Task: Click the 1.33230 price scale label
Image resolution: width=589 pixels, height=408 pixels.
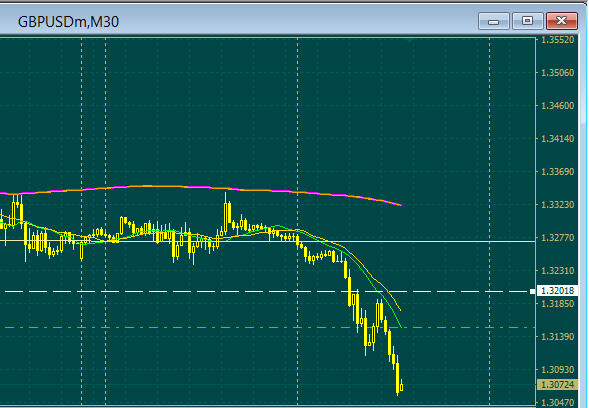Action: pyautogui.click(x=557, y=205)
